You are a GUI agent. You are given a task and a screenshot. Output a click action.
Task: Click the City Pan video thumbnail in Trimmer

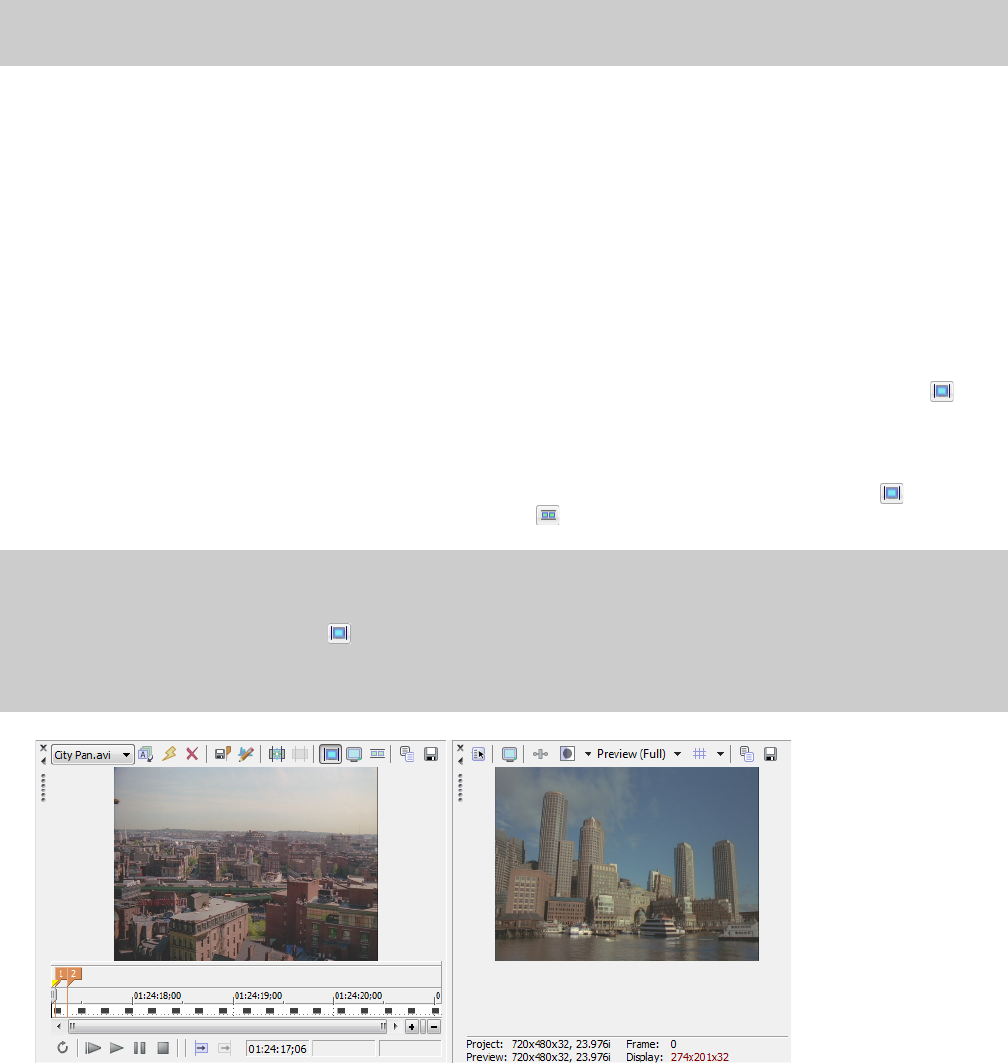click(x=245, y=864)
